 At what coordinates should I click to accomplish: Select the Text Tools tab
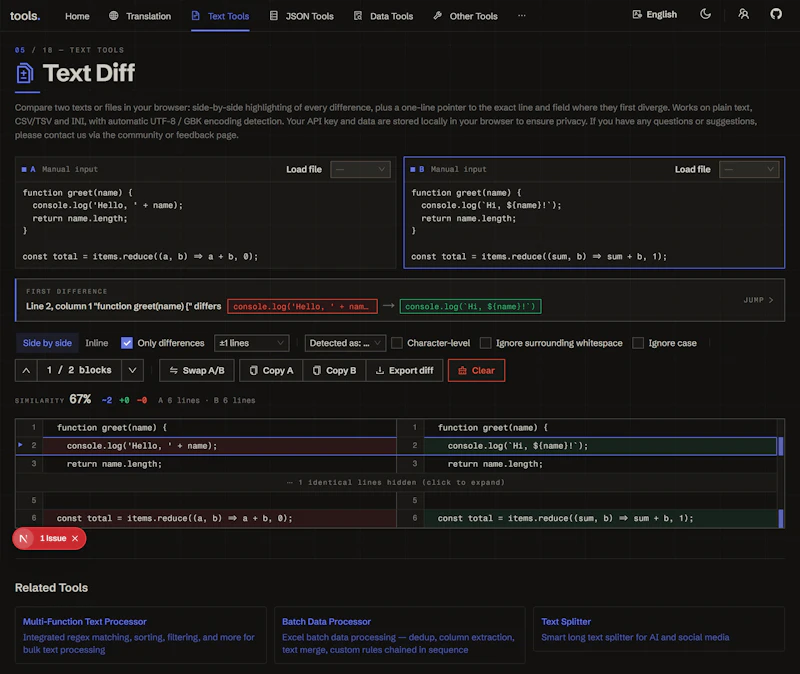(220, 16)
